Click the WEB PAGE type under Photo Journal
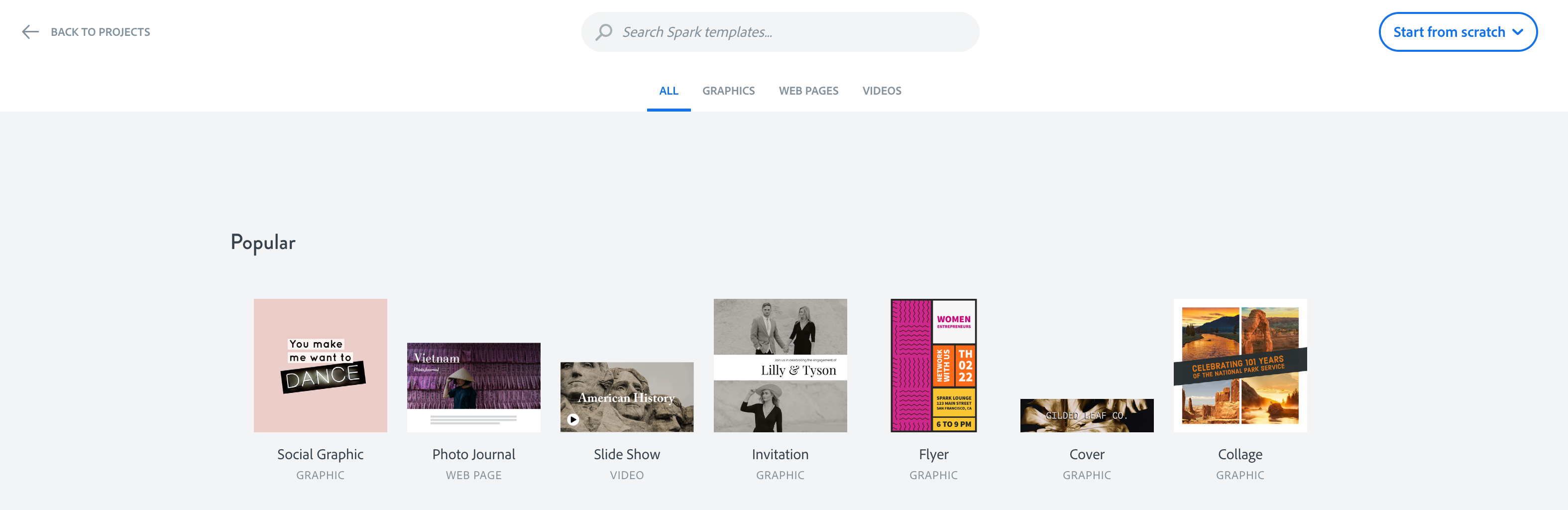Viewport: 1568px width, 510px height. point(473,475)
